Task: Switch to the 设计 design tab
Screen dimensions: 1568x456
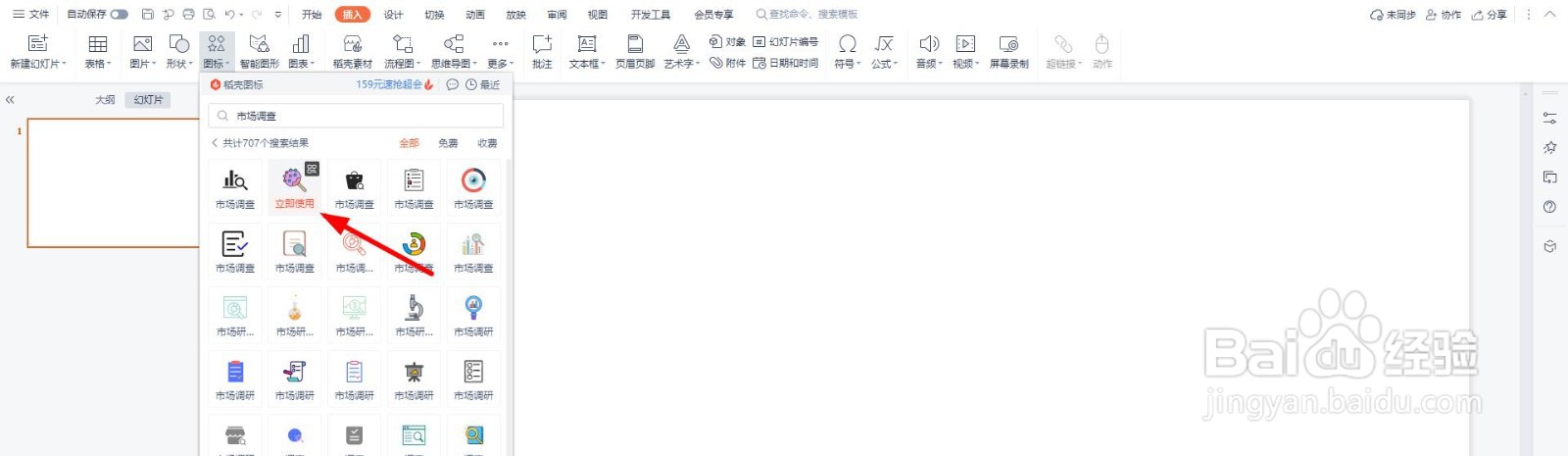Action: click(x=393, y=15)
